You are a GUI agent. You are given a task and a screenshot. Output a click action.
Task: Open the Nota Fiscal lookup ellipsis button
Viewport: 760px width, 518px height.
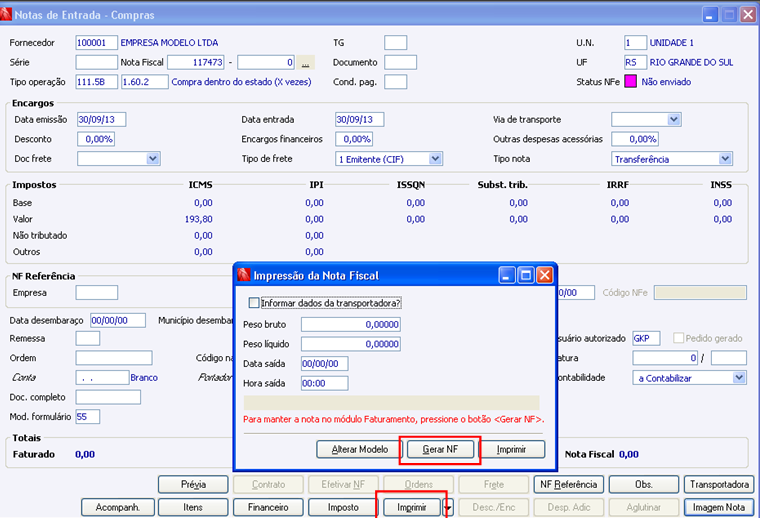pyautogui.click(x=305, y=63)
